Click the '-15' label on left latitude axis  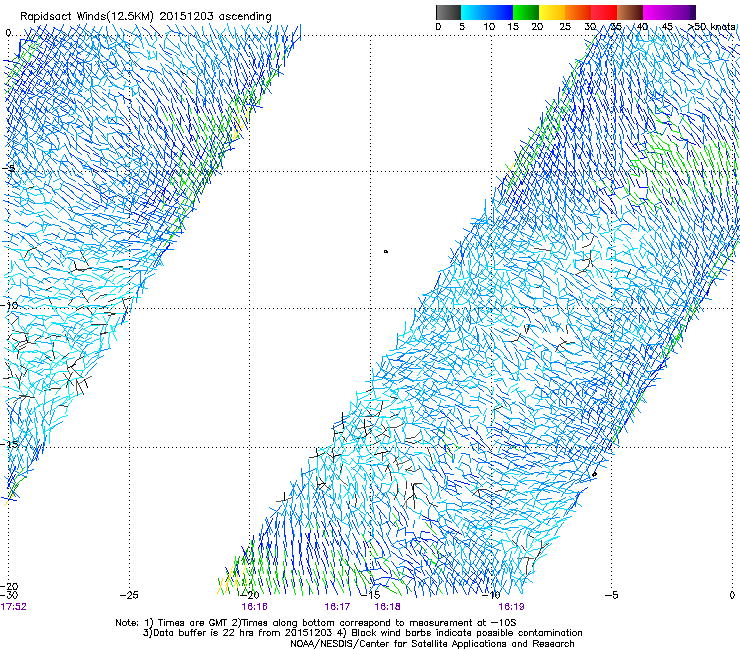tap(9, 444)
